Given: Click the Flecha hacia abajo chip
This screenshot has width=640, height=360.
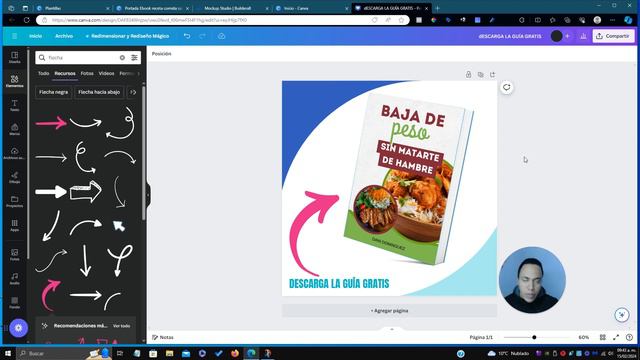Looking at the screenshot, I should pyautogui.click(x=99, y=92).
